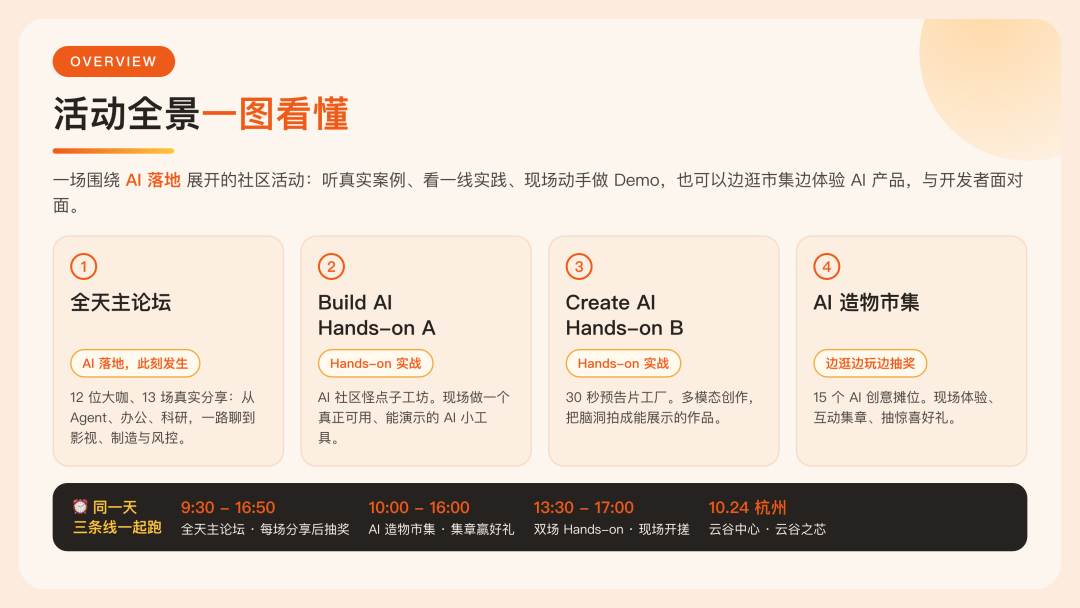Viewport: 1080px width, 608px height.
Task: Select the Hands-on 实战 tag under Build AI
Action: coord(375,364)
